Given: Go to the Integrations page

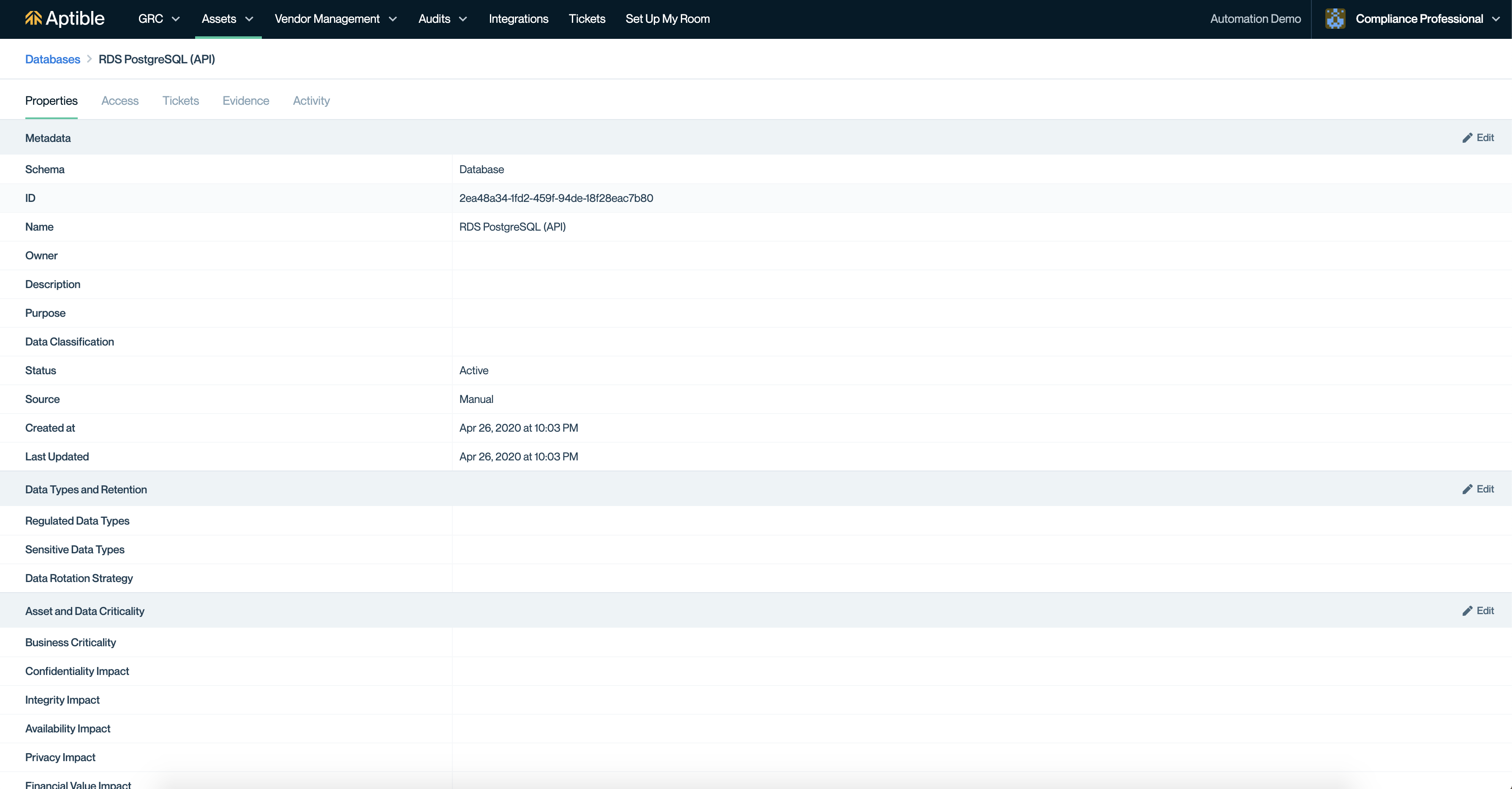Looking at the screenshot, I should pos(518,19).
